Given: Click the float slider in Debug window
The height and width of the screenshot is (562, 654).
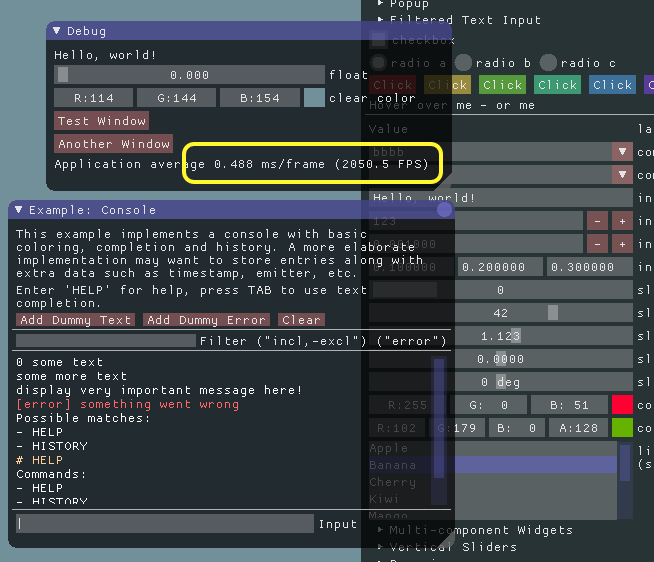Looking at the screenshot, I should click(189, 75).
